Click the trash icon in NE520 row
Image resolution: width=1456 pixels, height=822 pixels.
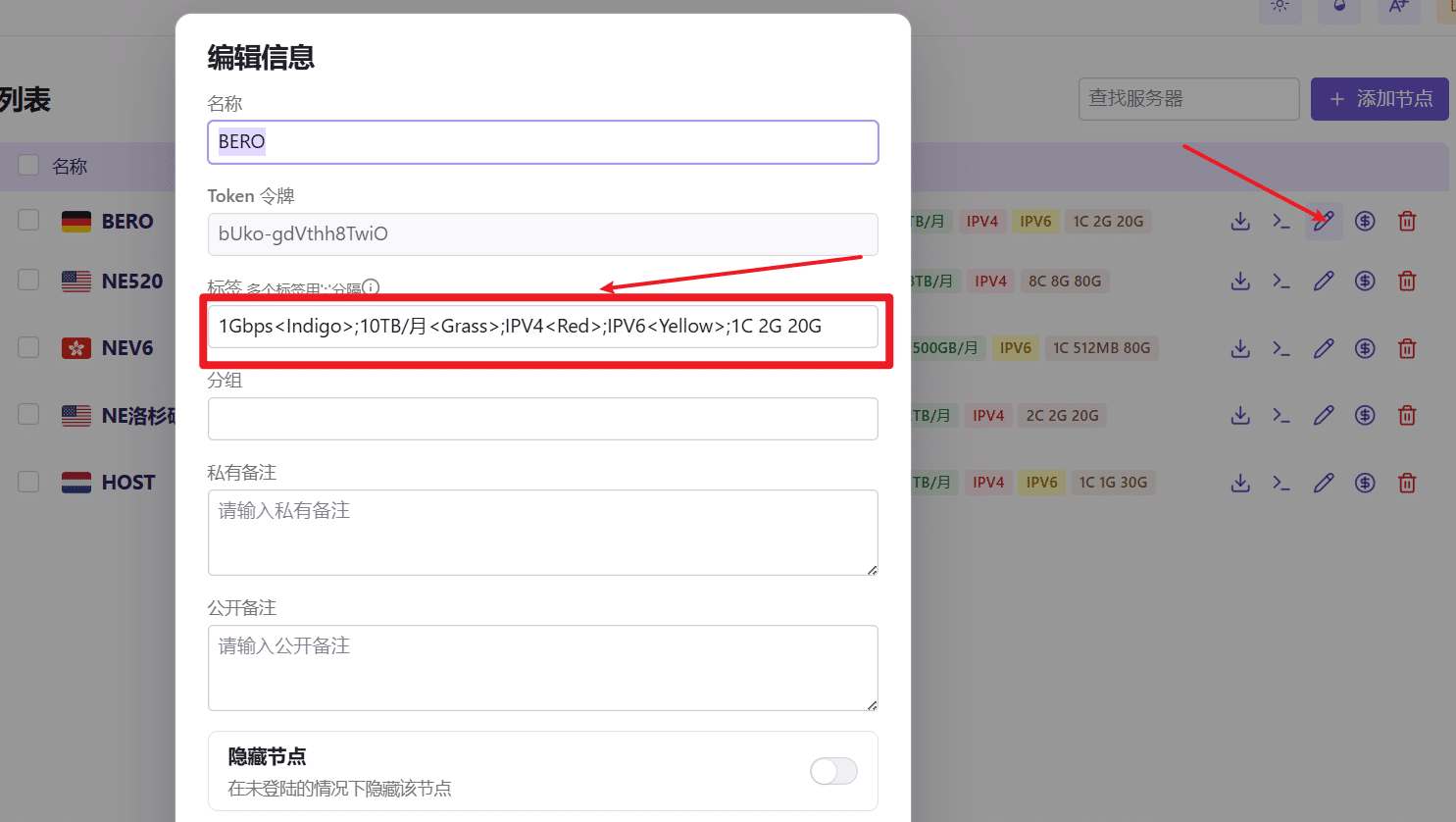pos(1407,282)
